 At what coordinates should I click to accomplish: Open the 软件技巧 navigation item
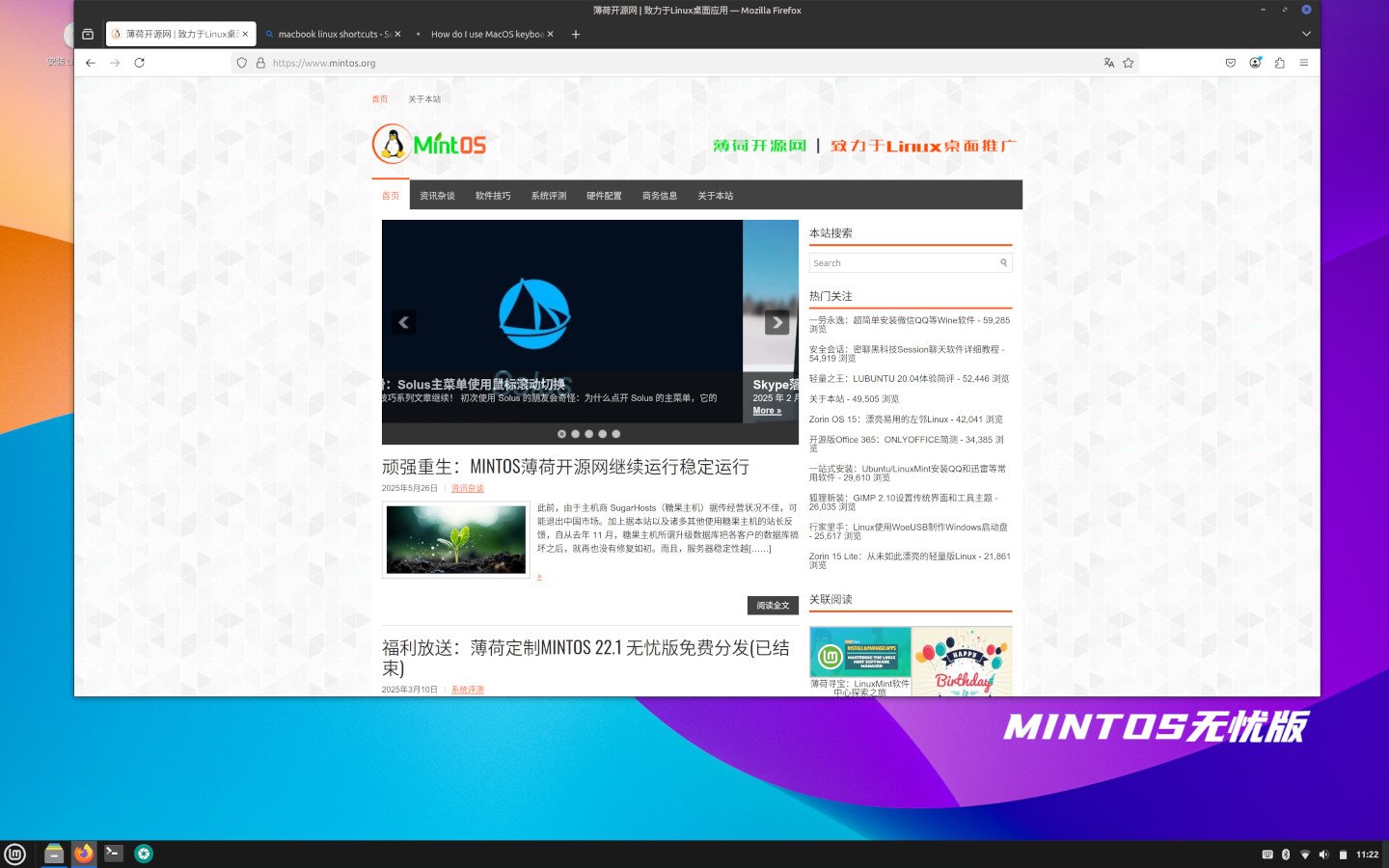[x=493, y=196]
